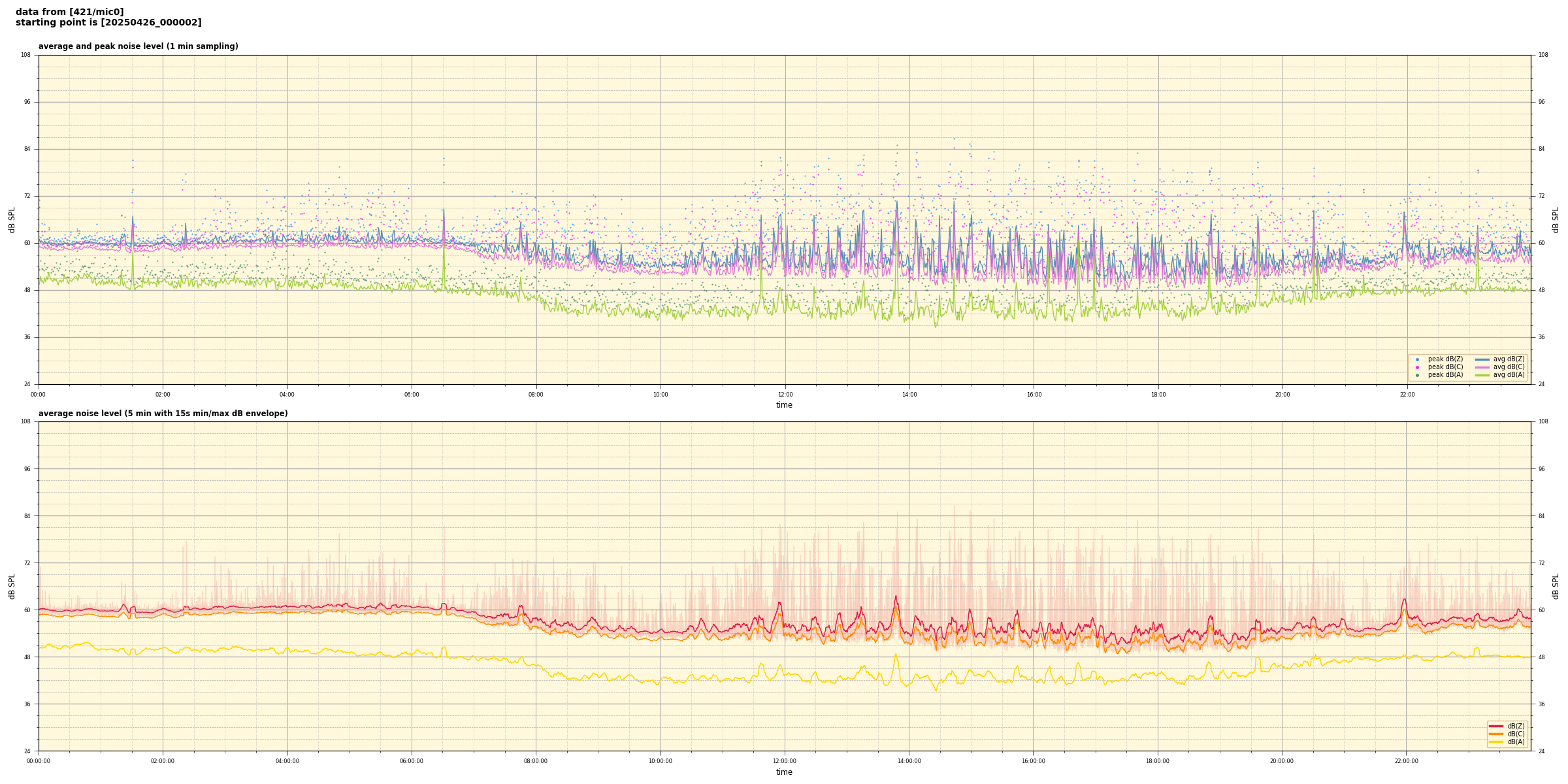Click the 'data from [421/mic0]' header text
This screenshot has height=784, width=1568.
(x=69, y=12)
